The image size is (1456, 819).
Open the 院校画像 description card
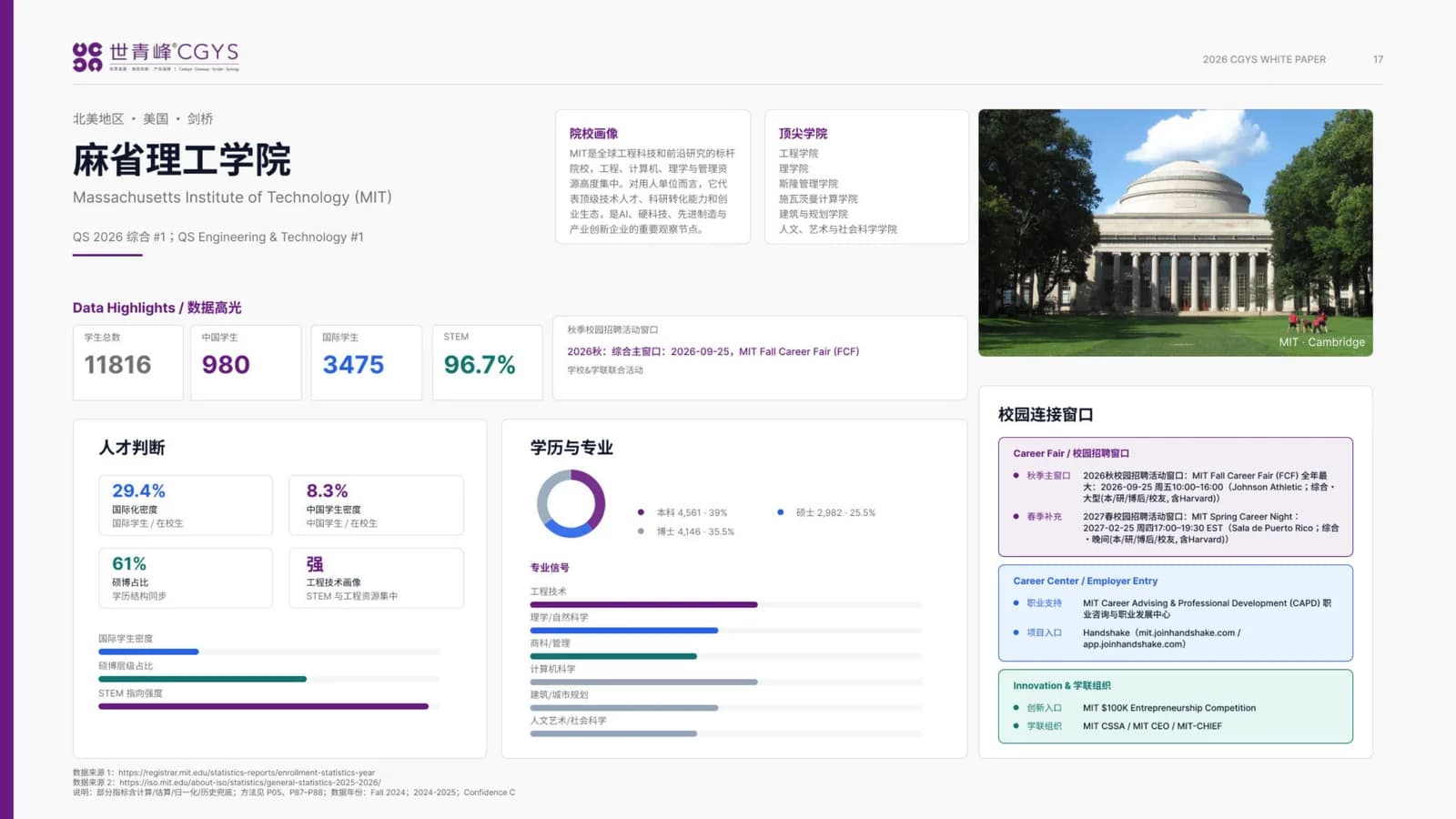[652, 177]
